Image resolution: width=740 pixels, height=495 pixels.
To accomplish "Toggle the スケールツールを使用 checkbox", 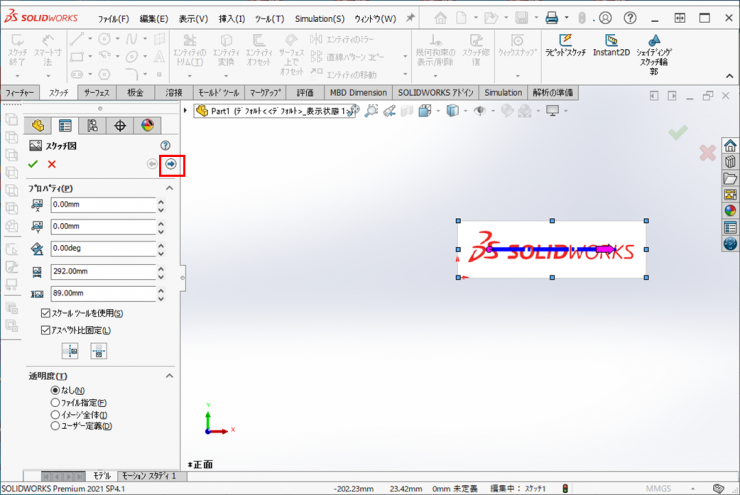I will [46, 314].
